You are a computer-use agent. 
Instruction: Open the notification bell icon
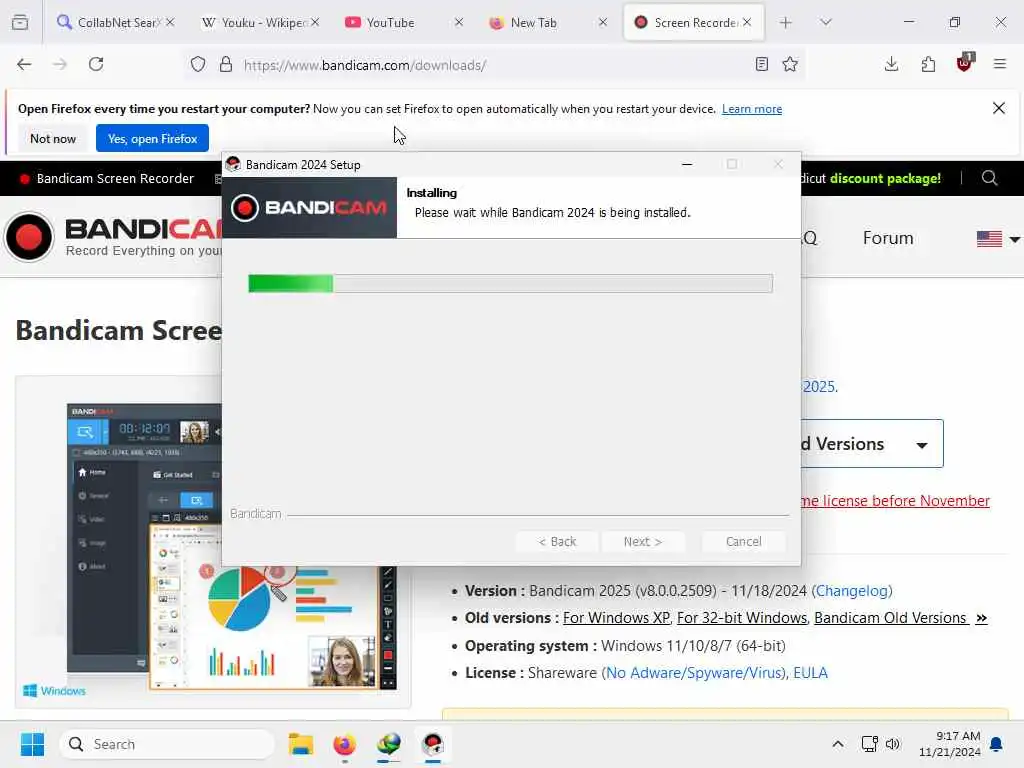click(x=997, y=744)
